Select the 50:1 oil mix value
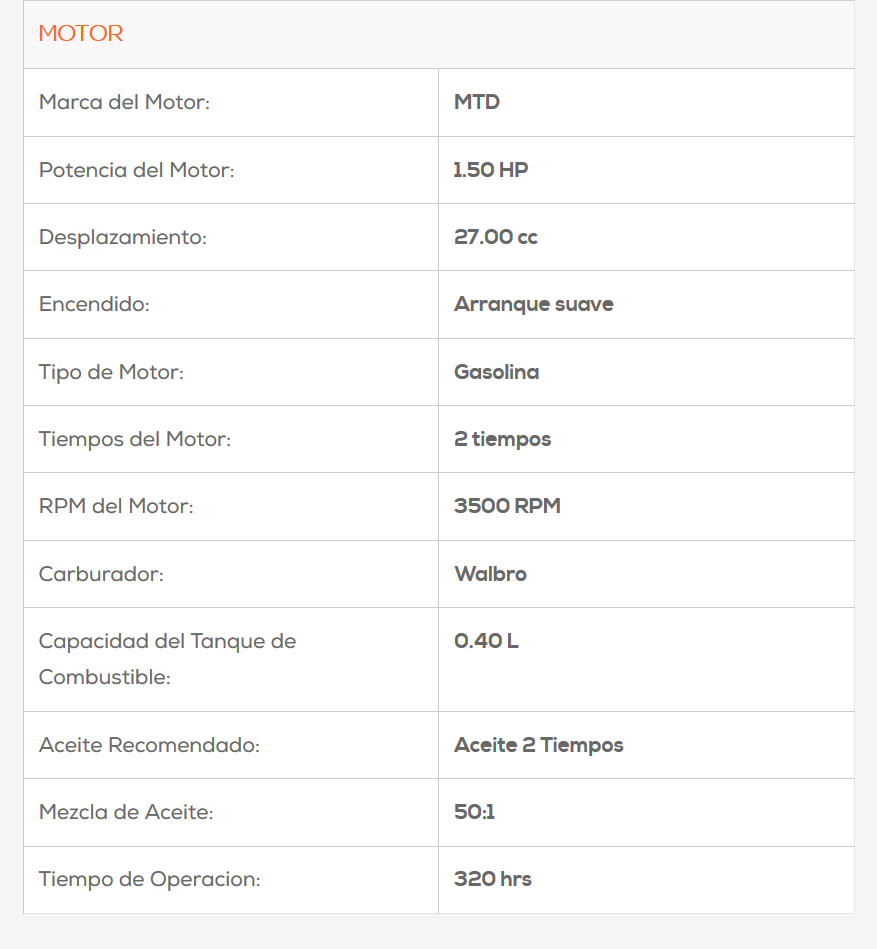877x949 pixels. tap(475, 812)
